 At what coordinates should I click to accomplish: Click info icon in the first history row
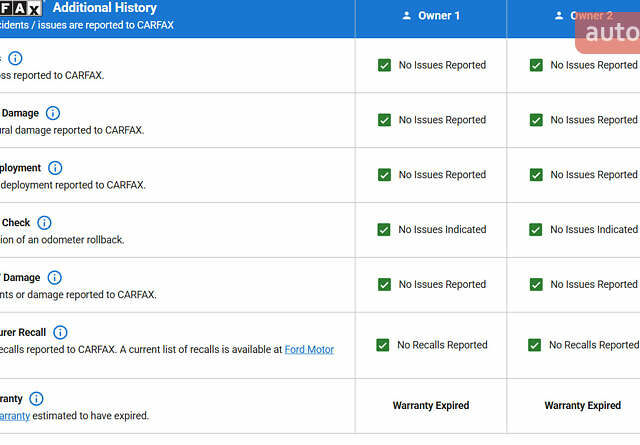15,58
